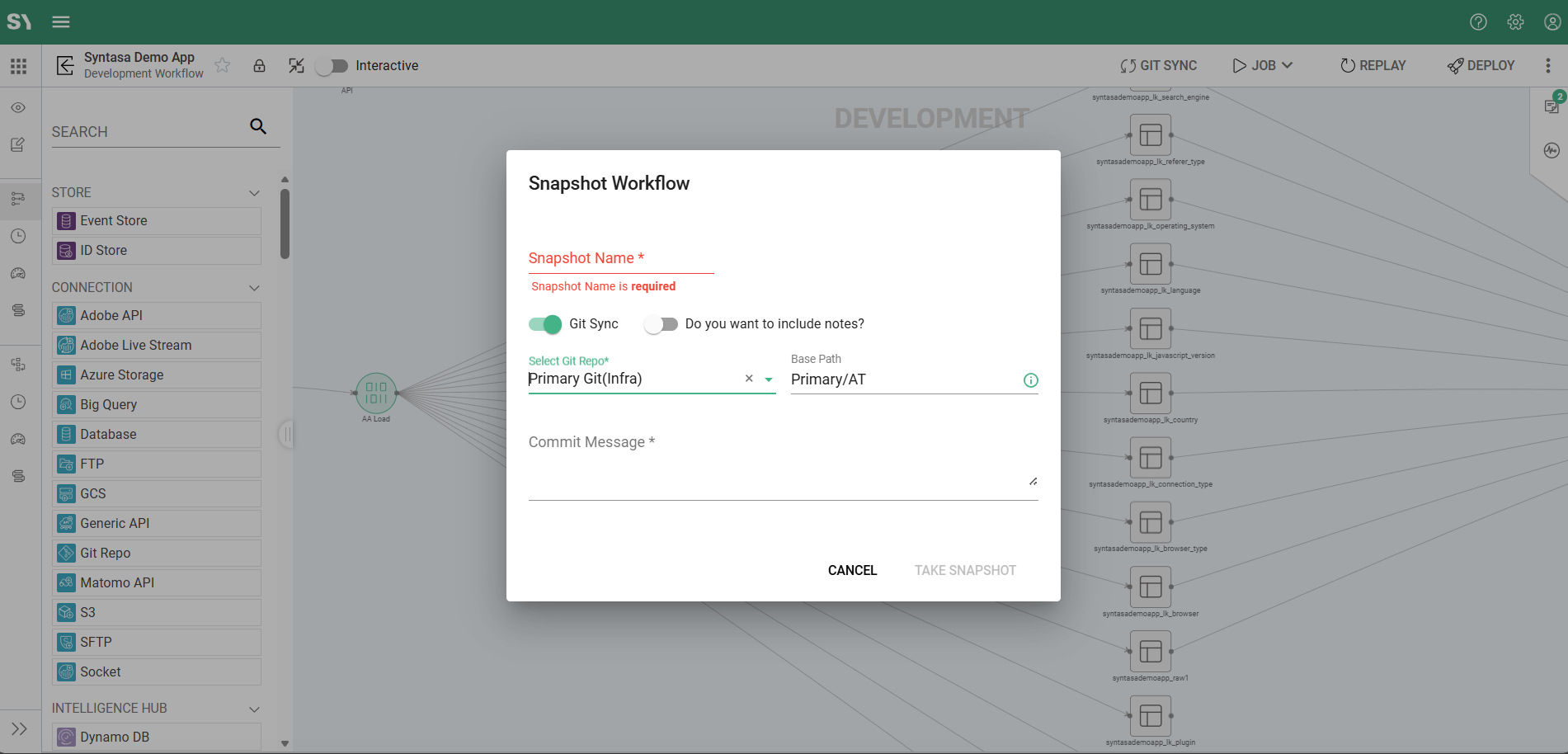Open the settings gear icon
Screen dimensions: 1568x754
[x=1515, y=22]
